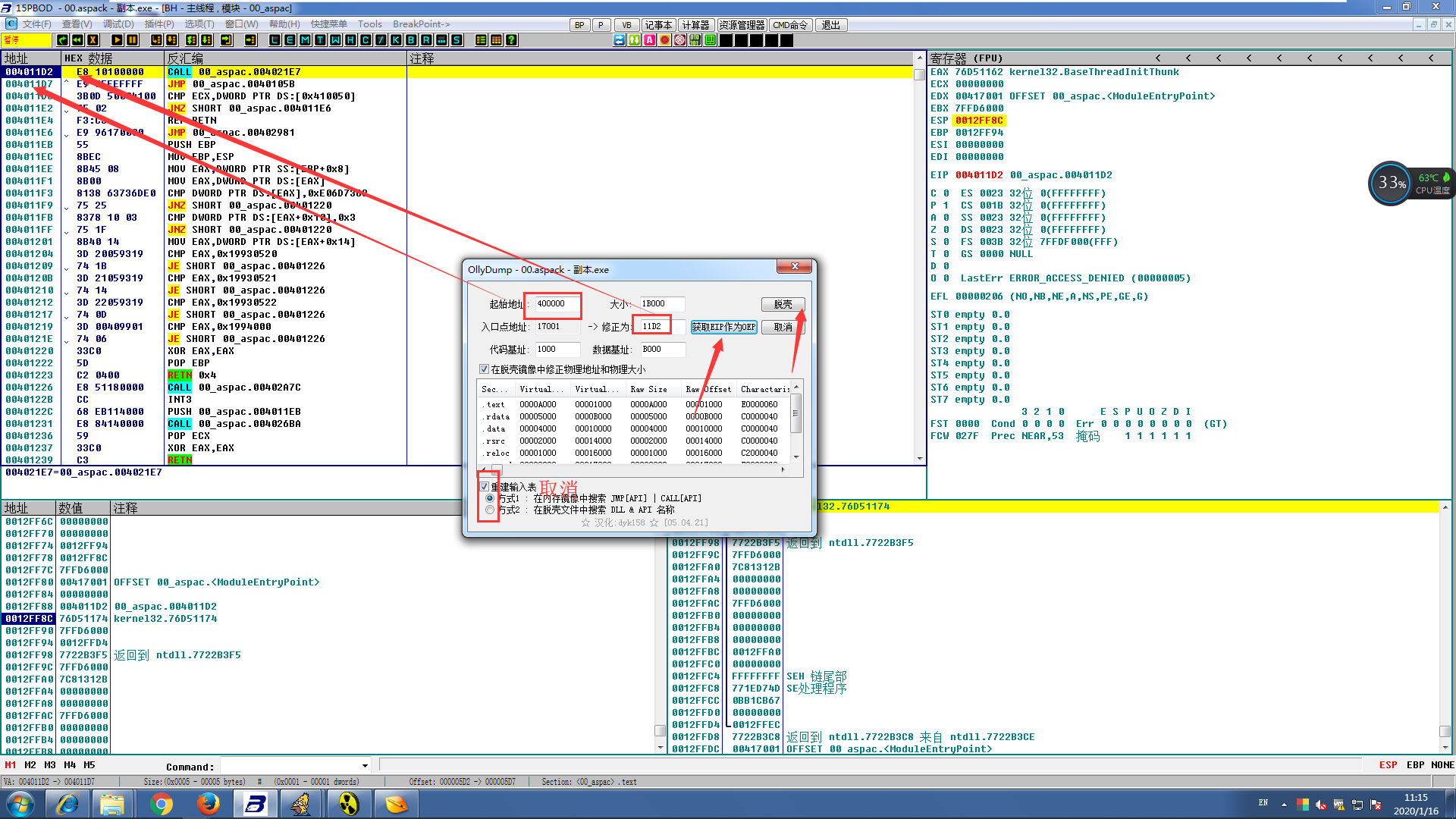Click the Help question mark toolbar icon
This screenshot has height=819, width=1456.
click(x=512, y=40)
